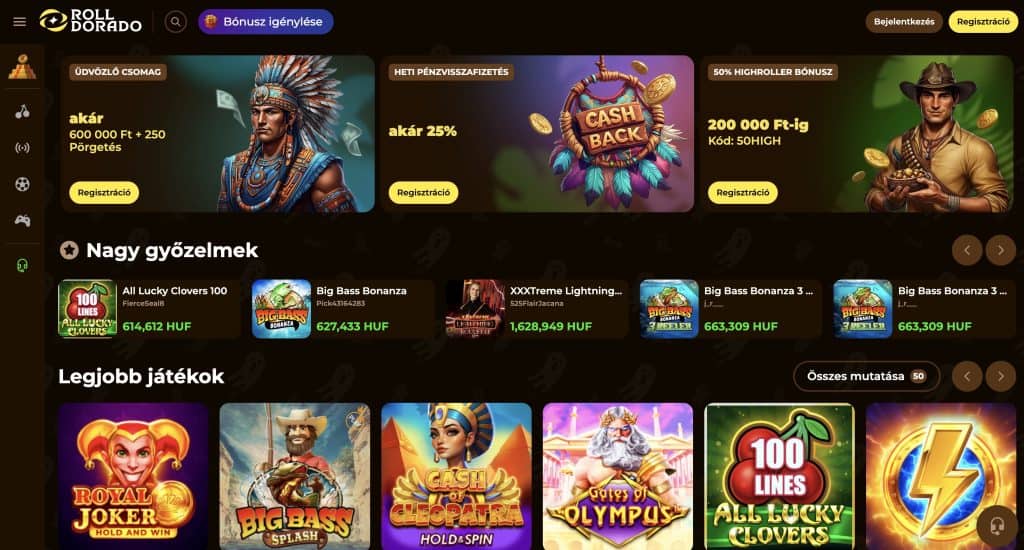Select the game controller icon in sidebar

coord(22,220)
